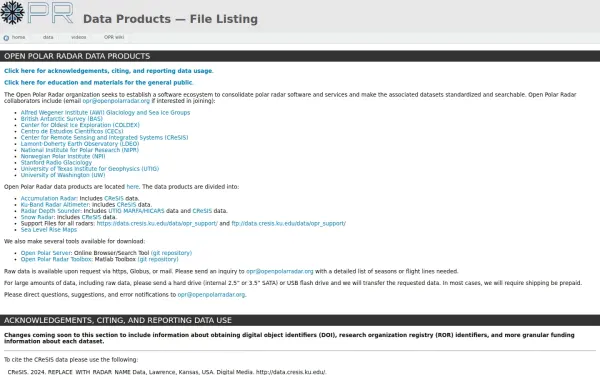Open British Antarctic Survey (BAS) link
600x375 pixels.
(62, 119)
